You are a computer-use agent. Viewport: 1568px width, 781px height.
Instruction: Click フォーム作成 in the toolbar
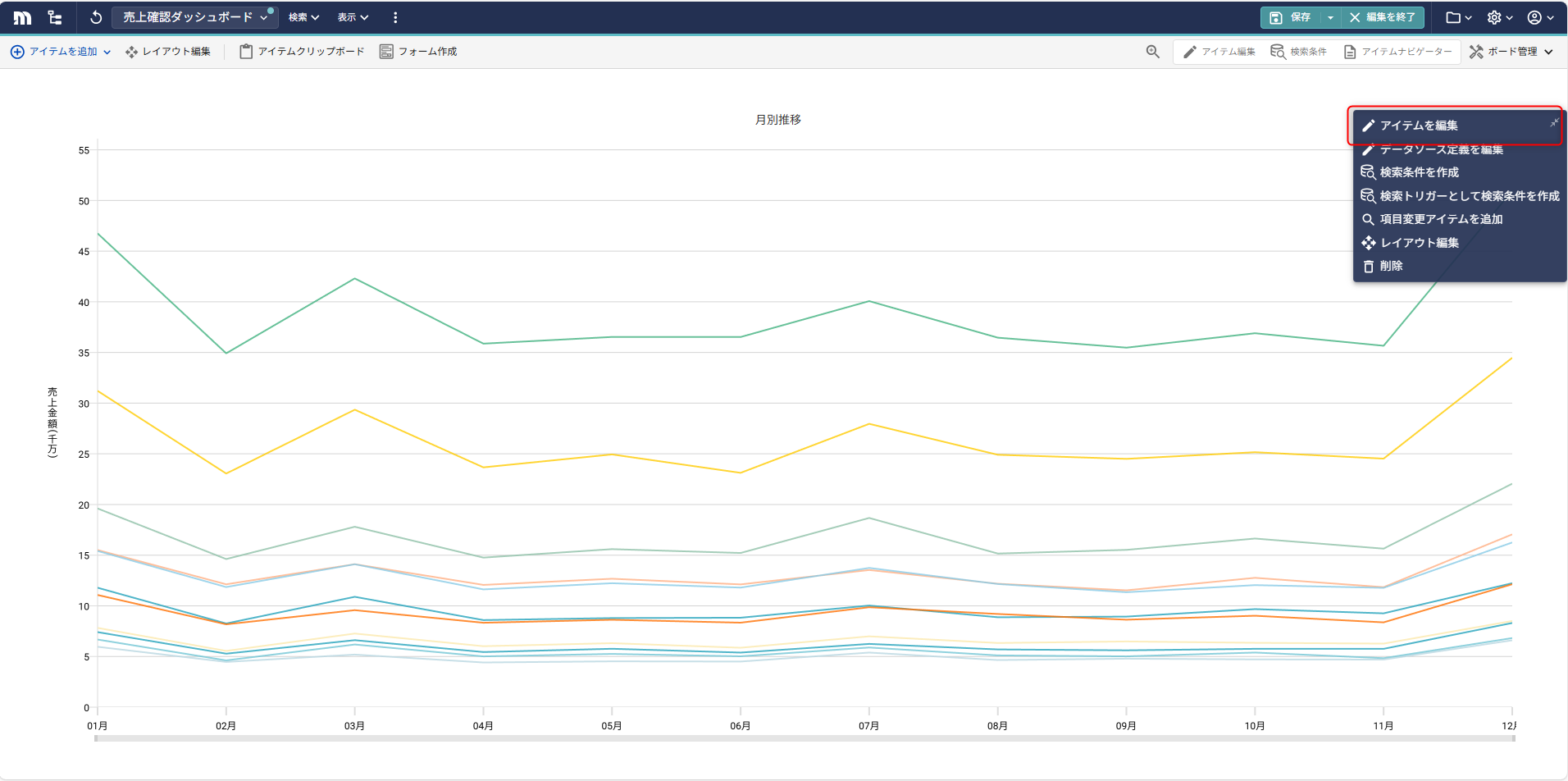418,52
